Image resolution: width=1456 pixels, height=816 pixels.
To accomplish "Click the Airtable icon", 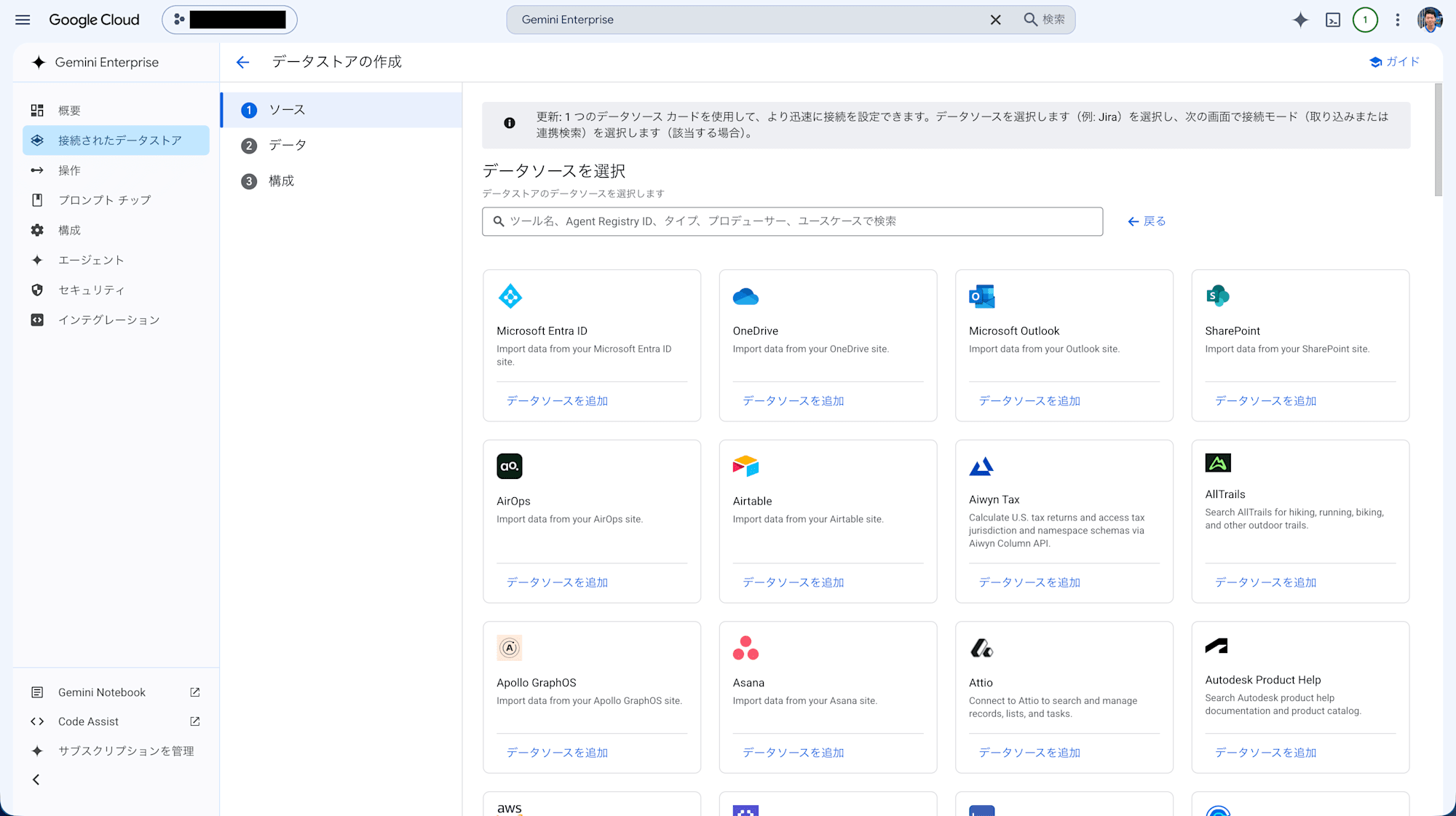I will click(745, 466).
